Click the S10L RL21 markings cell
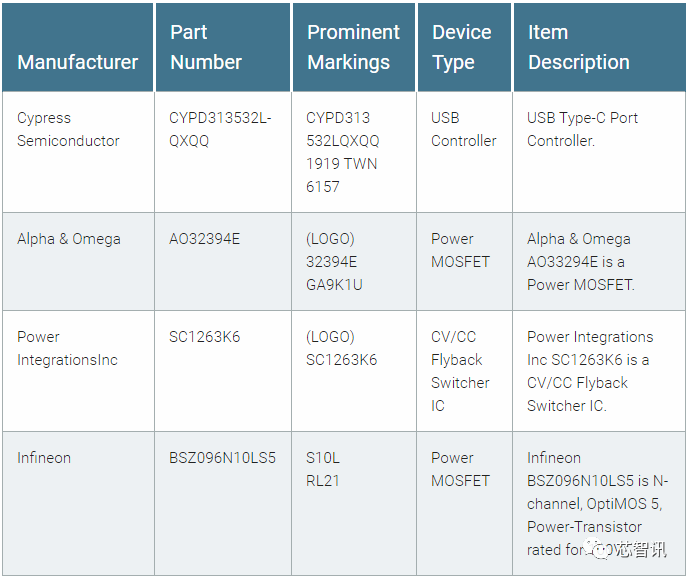 [x=323, y=469]
